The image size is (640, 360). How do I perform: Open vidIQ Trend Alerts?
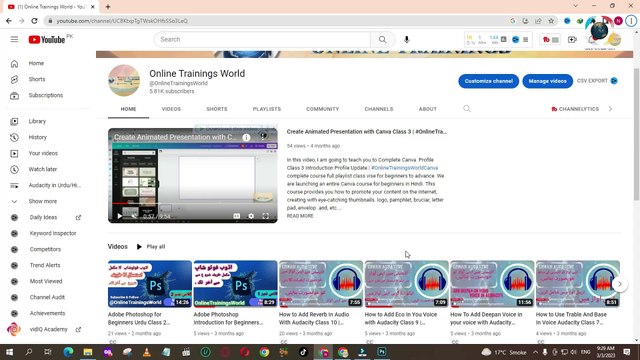[46, 265]
